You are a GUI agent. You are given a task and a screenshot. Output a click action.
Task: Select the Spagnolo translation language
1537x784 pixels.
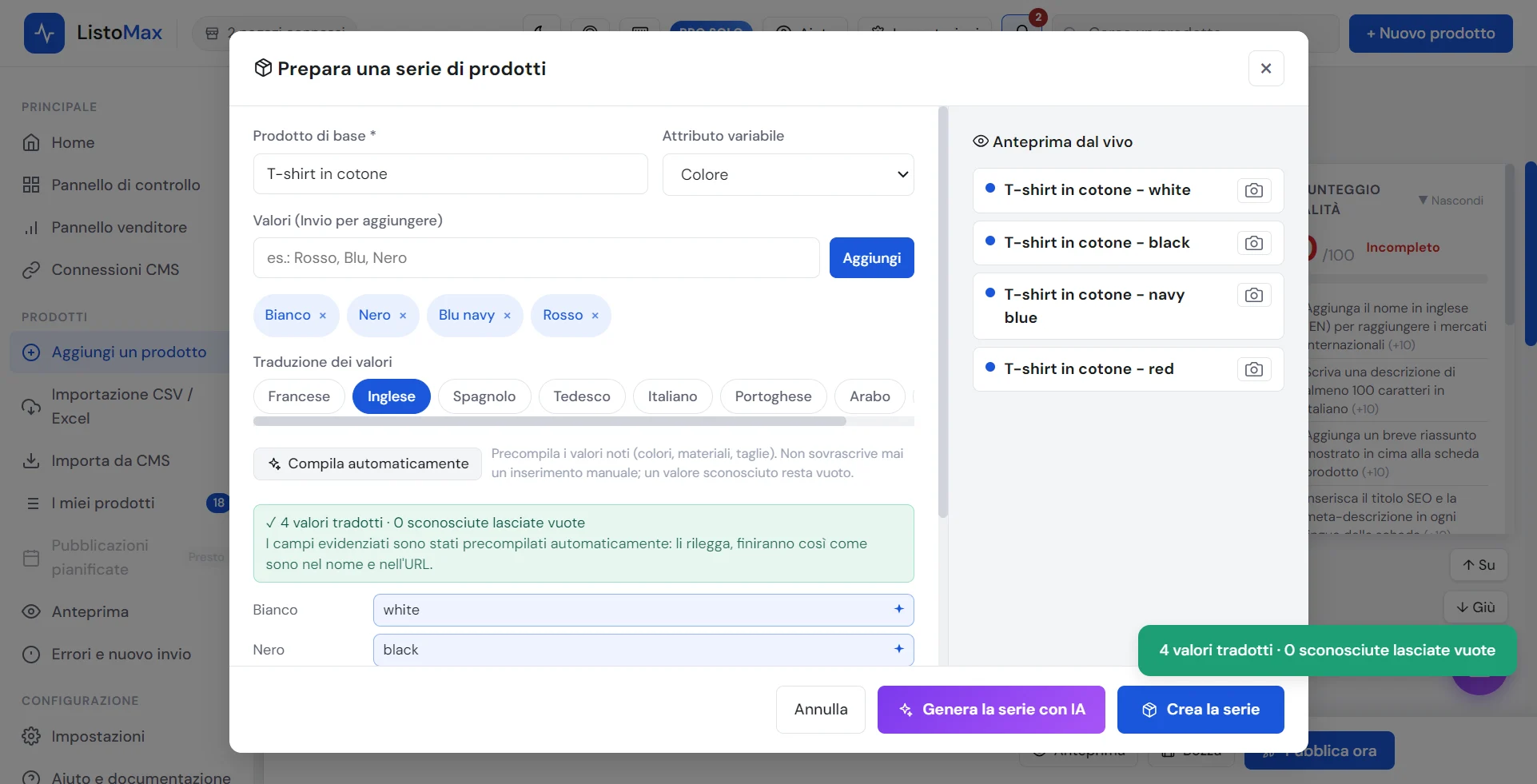click(484, 396)
